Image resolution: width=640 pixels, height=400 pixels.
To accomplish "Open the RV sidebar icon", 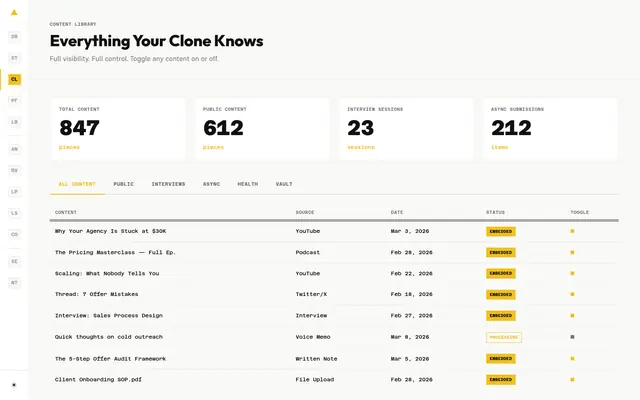I will pos(14,170).
